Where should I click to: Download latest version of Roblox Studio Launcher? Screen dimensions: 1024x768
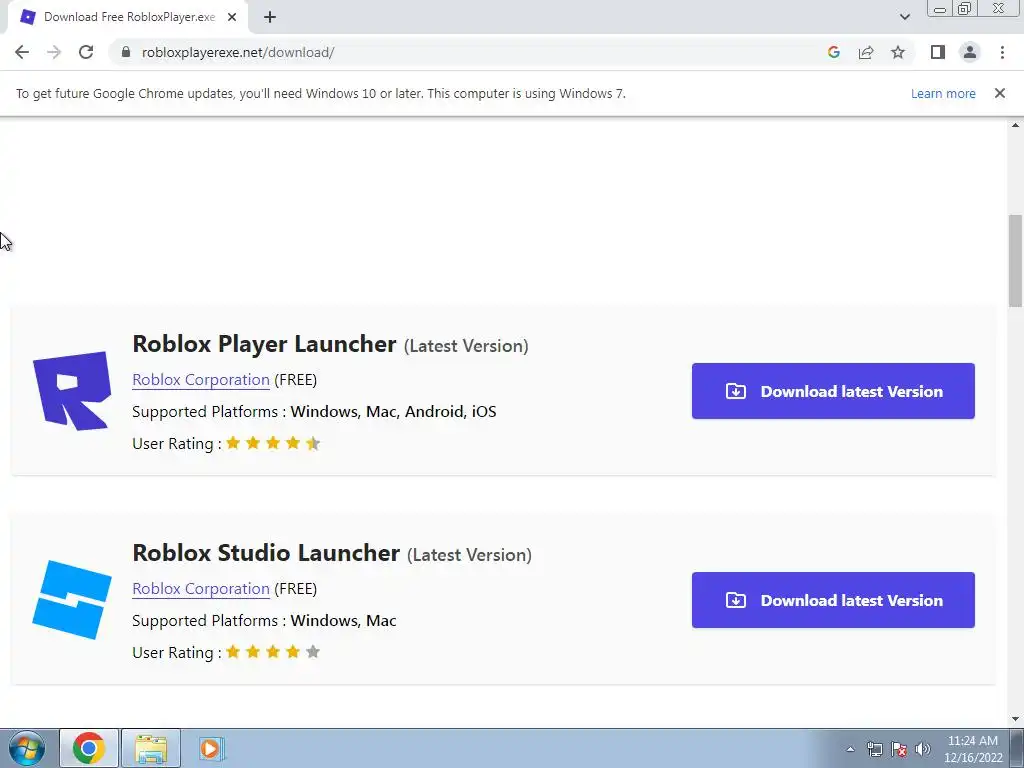point(833,600)
